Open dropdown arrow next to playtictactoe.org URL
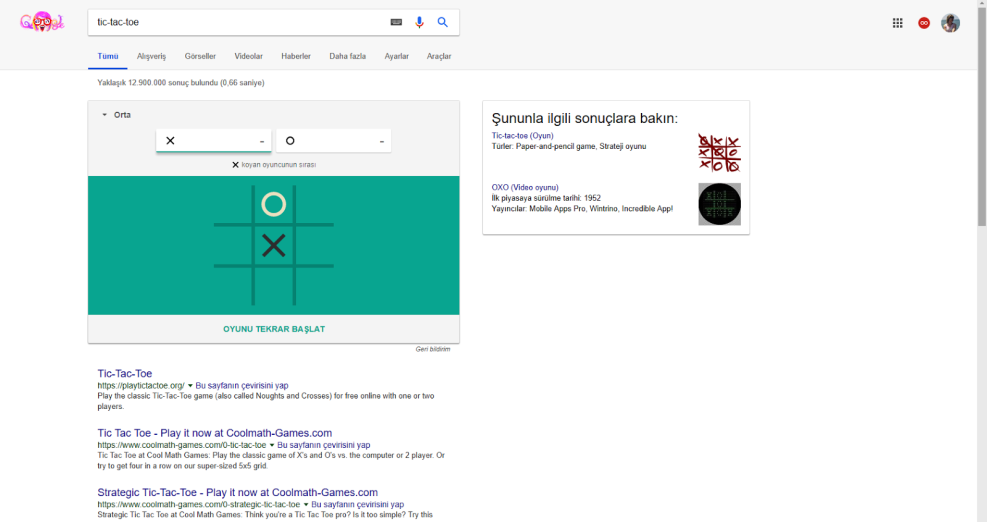987x522 pixels. point(190,385)
